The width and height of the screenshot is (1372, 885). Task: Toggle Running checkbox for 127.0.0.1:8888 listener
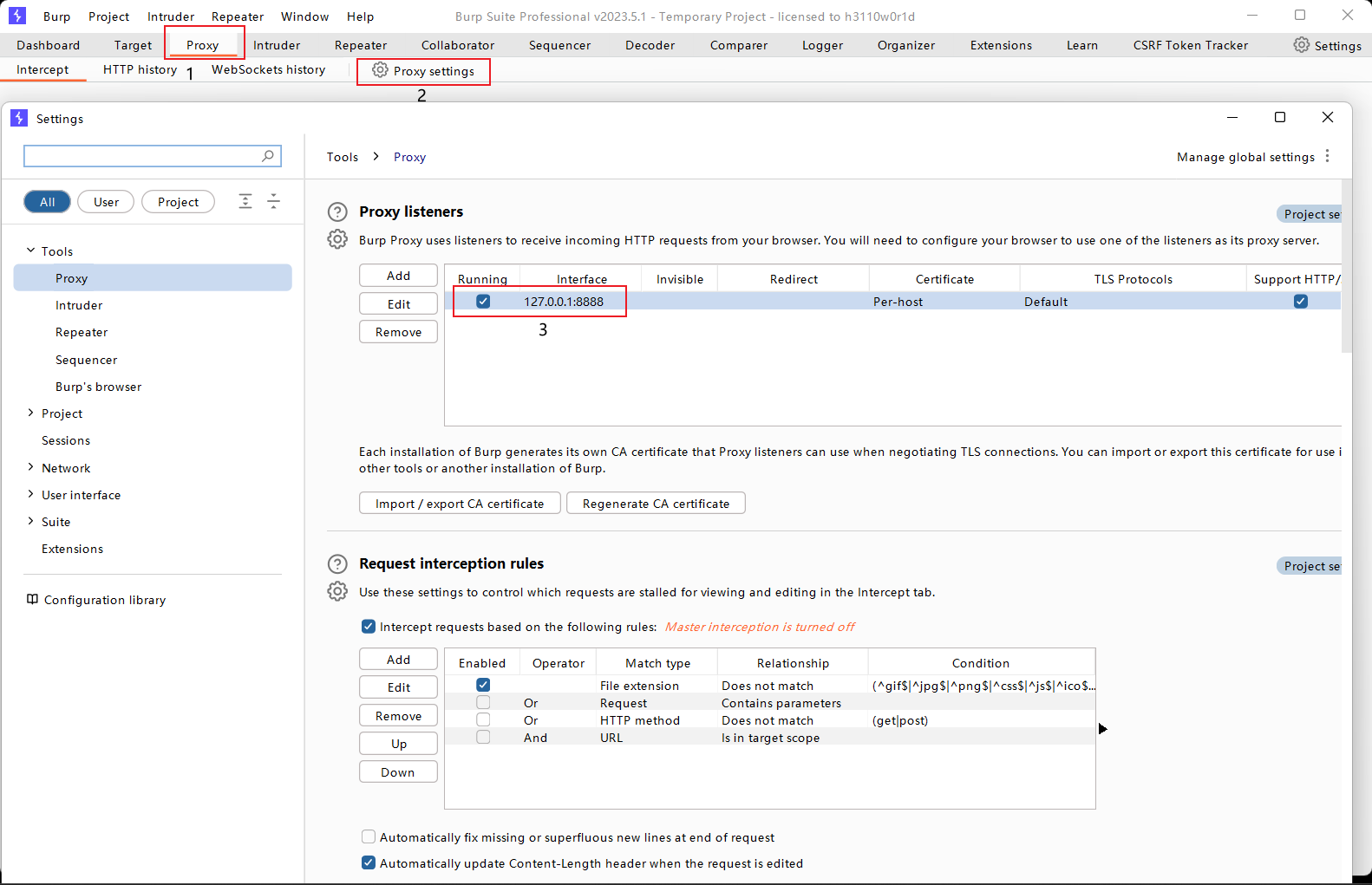click(483, 302)
